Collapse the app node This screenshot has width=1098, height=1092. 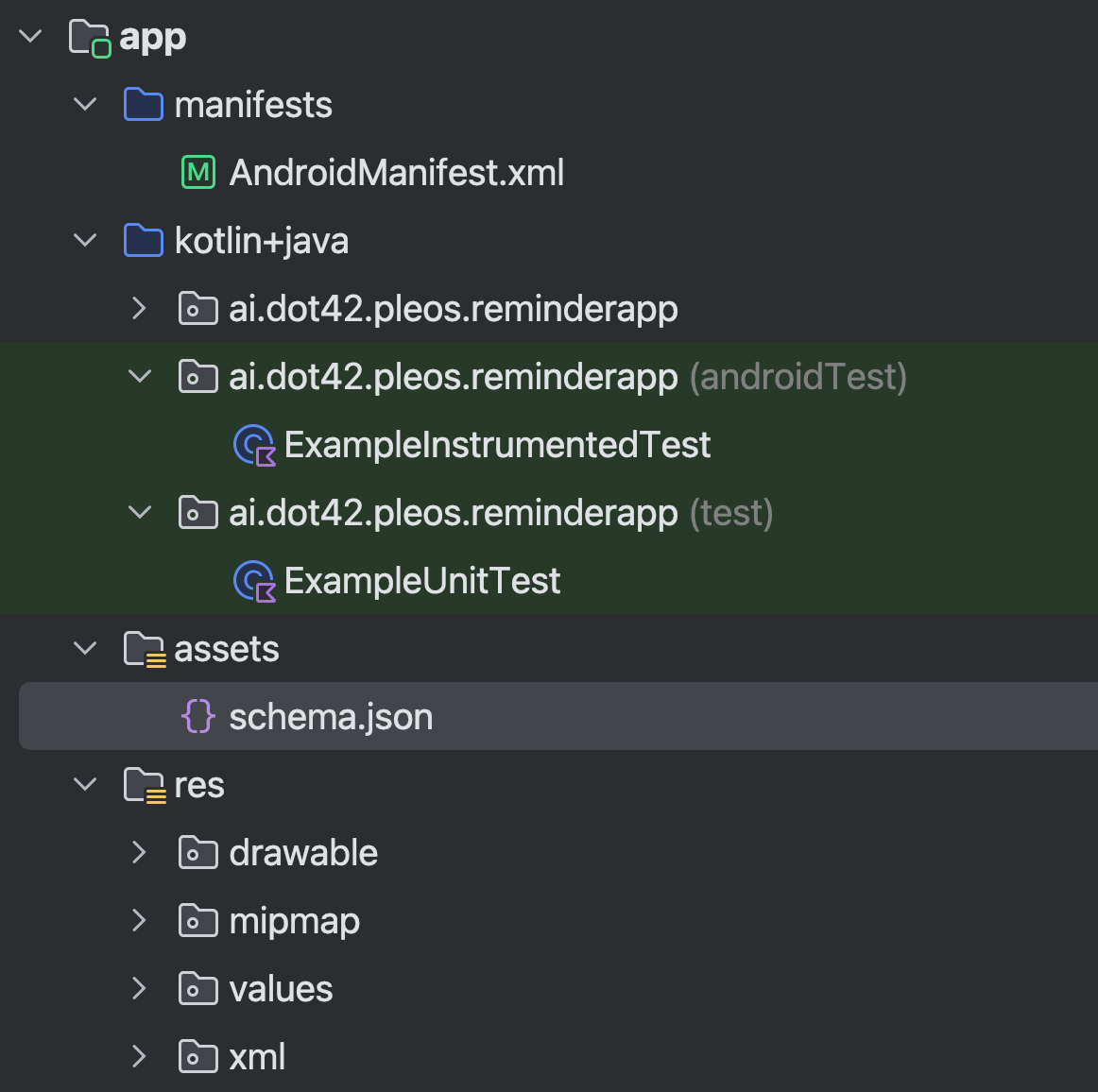pos(29,36)
